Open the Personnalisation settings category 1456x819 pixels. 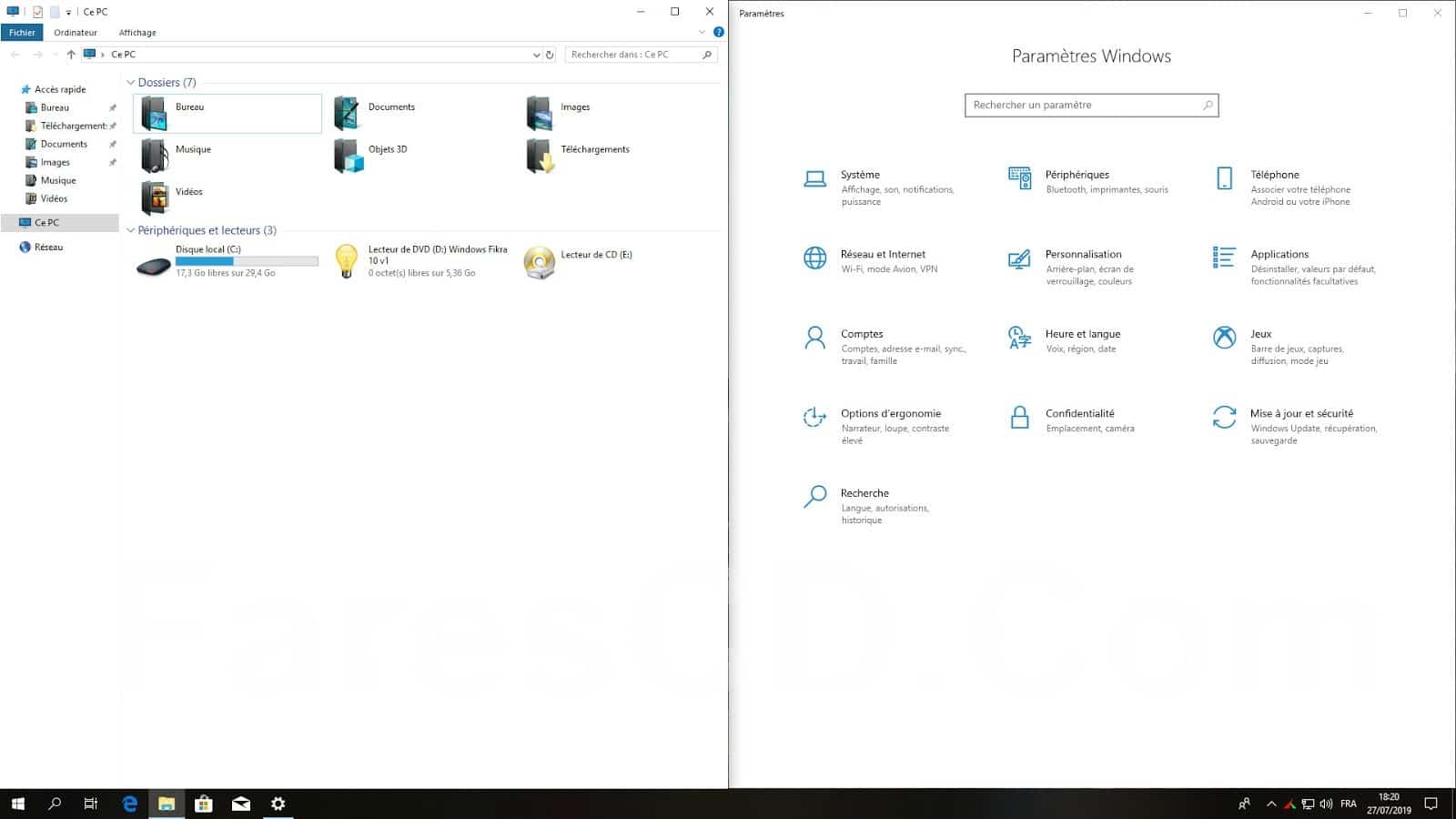pos(1071,267)
